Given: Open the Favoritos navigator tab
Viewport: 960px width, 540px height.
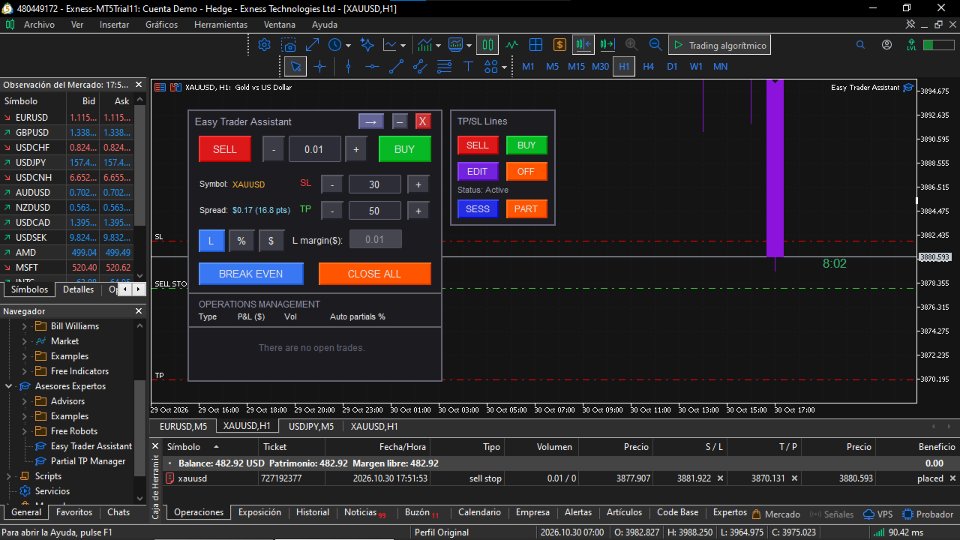Looking at the screenshot, I should [74, 512].
